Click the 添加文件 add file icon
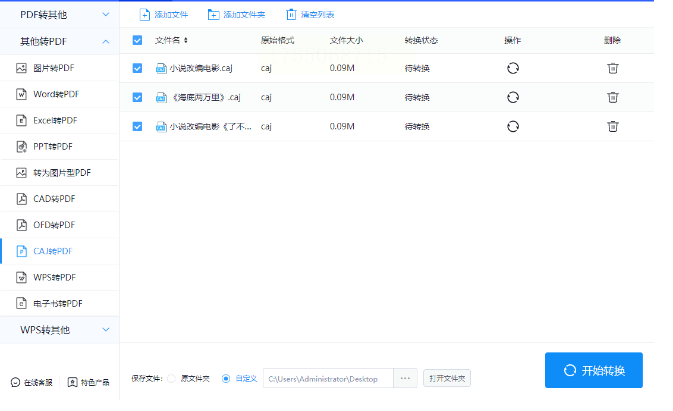This screenshot has height=411, width=673. click(x=145, y=15)
